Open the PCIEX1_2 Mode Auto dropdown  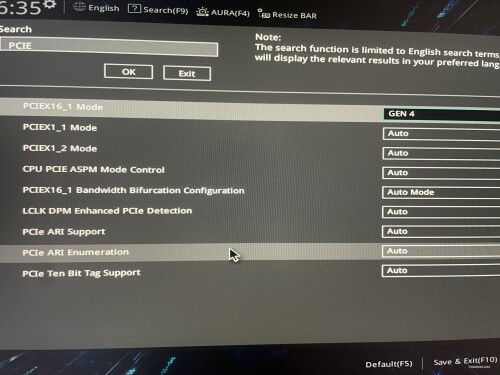click(441, 153)
